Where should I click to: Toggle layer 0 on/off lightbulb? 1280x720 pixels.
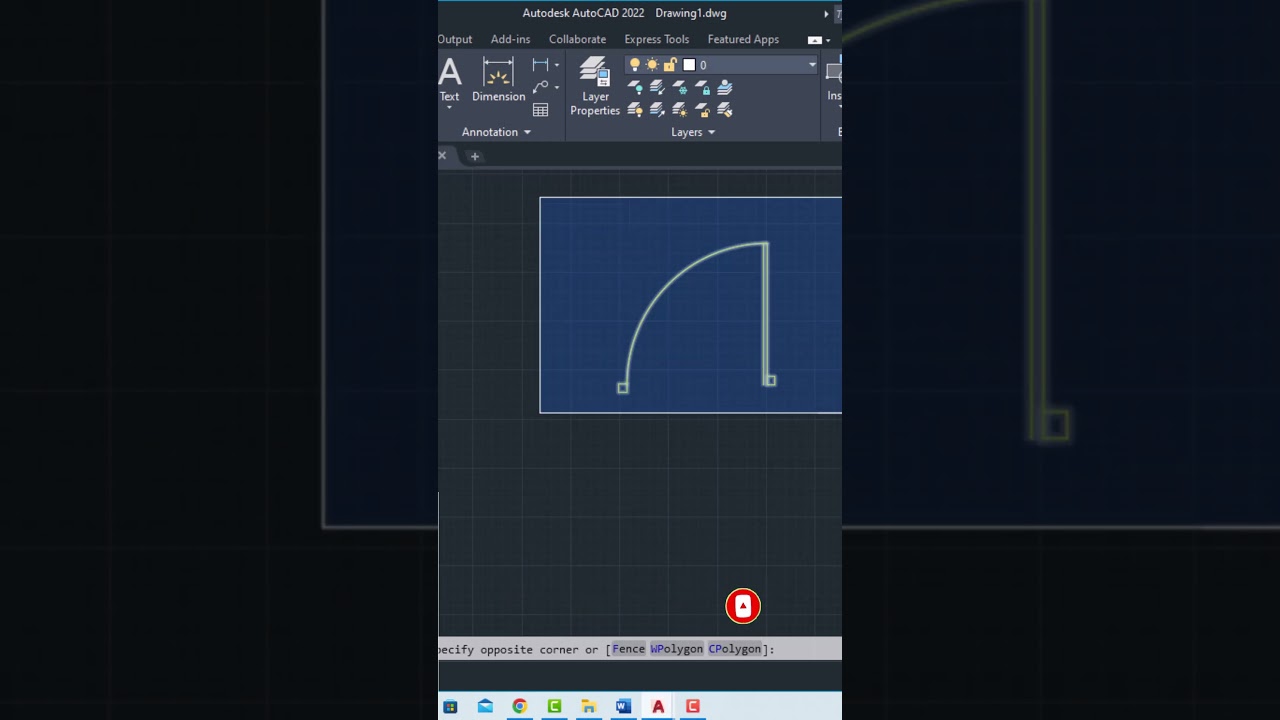(x=634, y=65)
